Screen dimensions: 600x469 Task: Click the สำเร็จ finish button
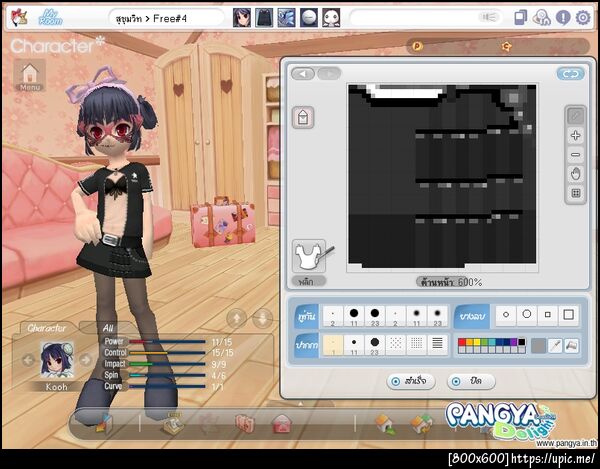(411, 381)
